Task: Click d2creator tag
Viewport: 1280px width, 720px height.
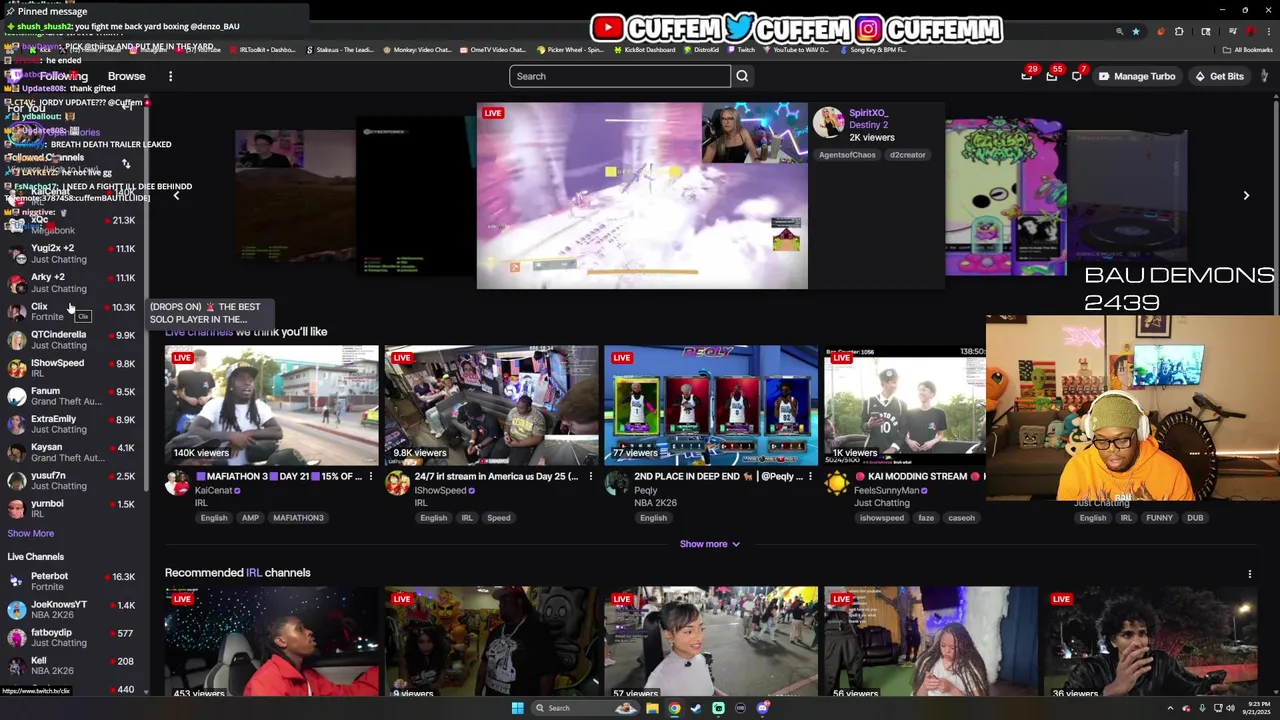Action: click(x=908, y=155)
